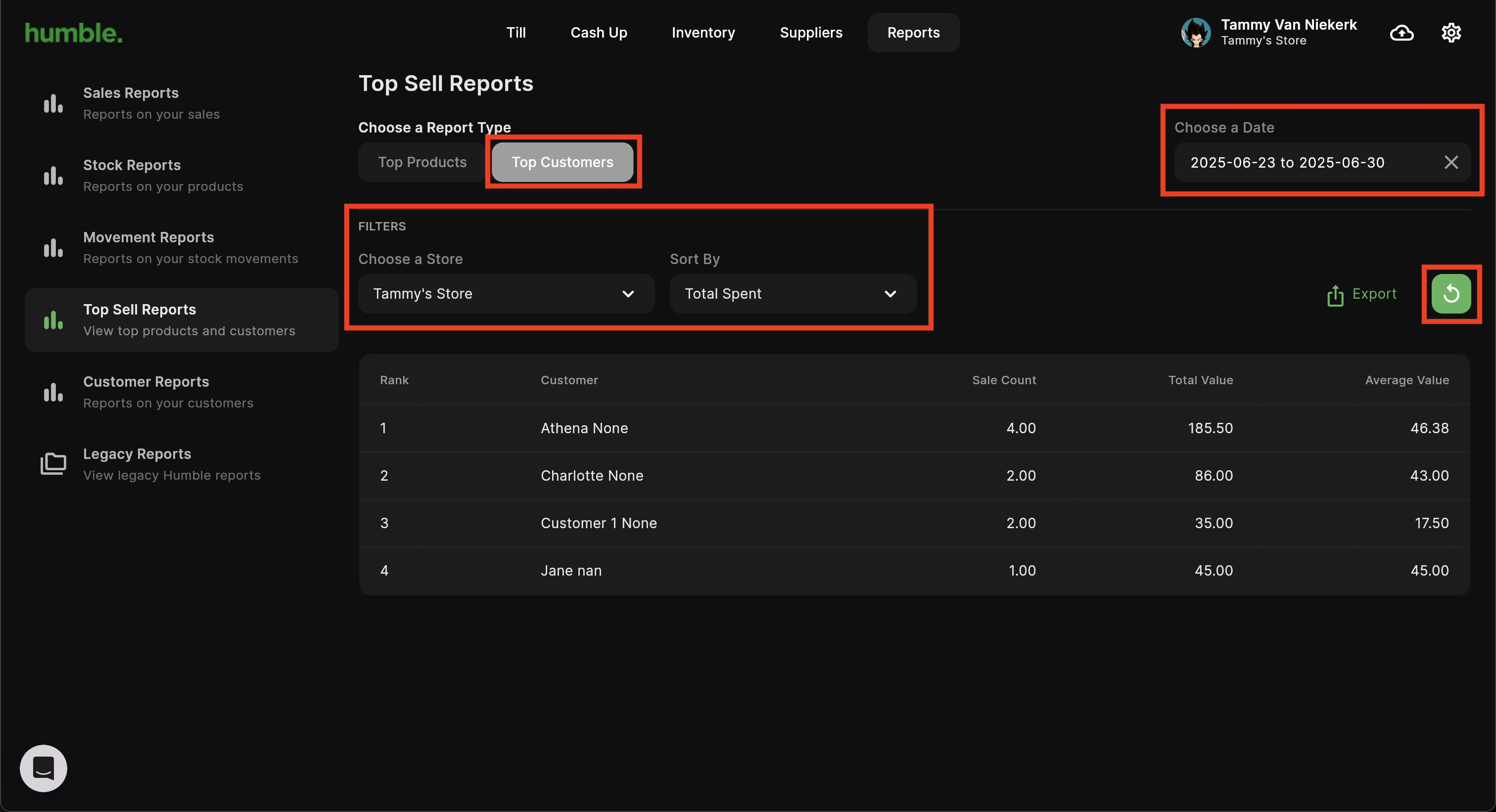The width and height of the screenshot is (1496, 812).
Task: Click Tammy Van Niekerk's avatar
Action: click(x=1196, y=33)
